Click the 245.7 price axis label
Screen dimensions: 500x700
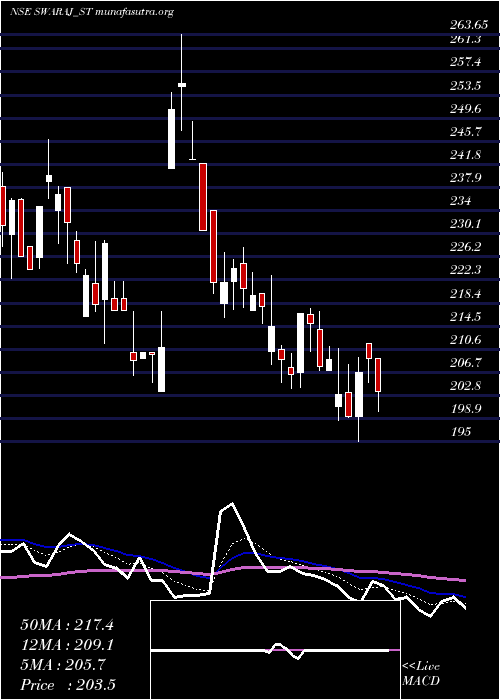465,131
